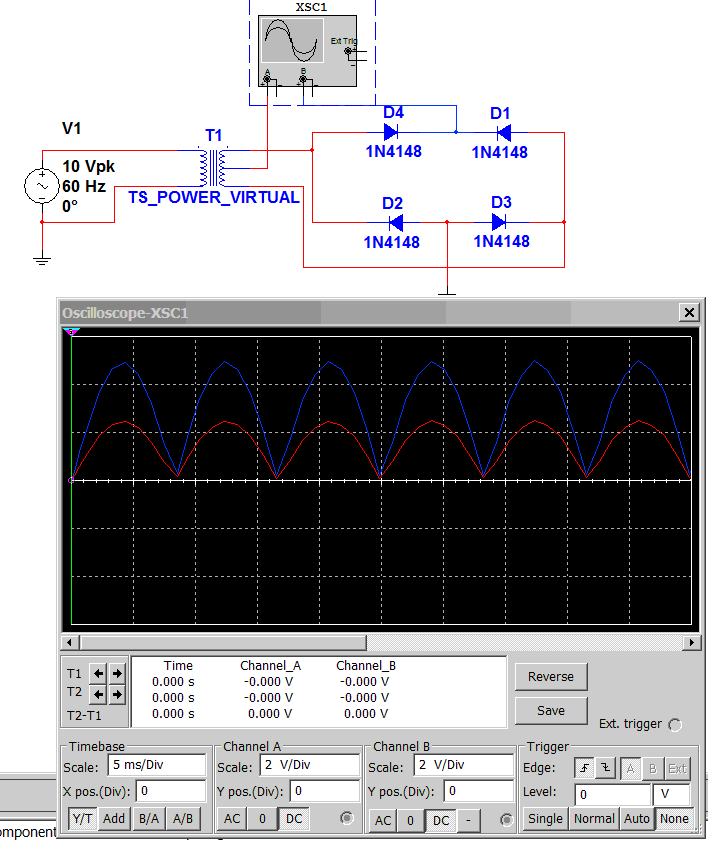The width and height of the screenshot is (708, 842).
Task: Select rising edge trigger button
Action: 584,768
